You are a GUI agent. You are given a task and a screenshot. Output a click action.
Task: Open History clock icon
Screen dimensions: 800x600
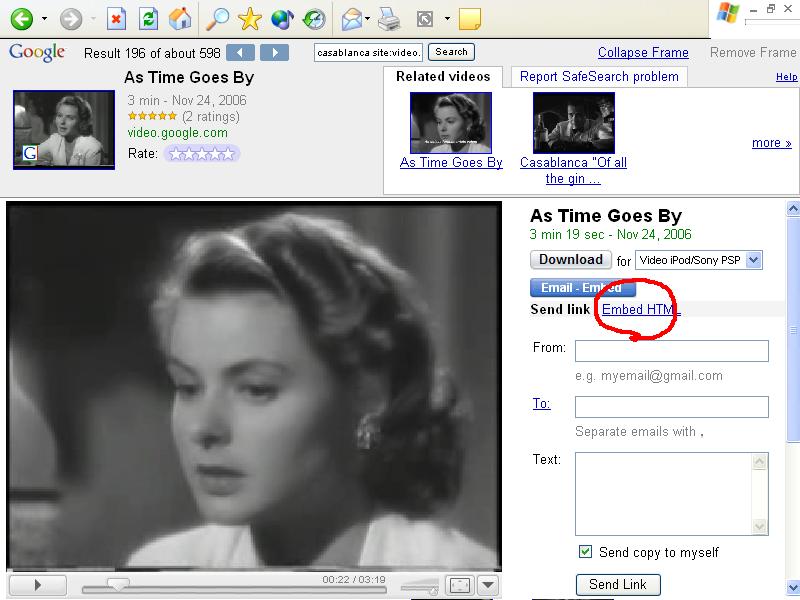pos(313,19)
